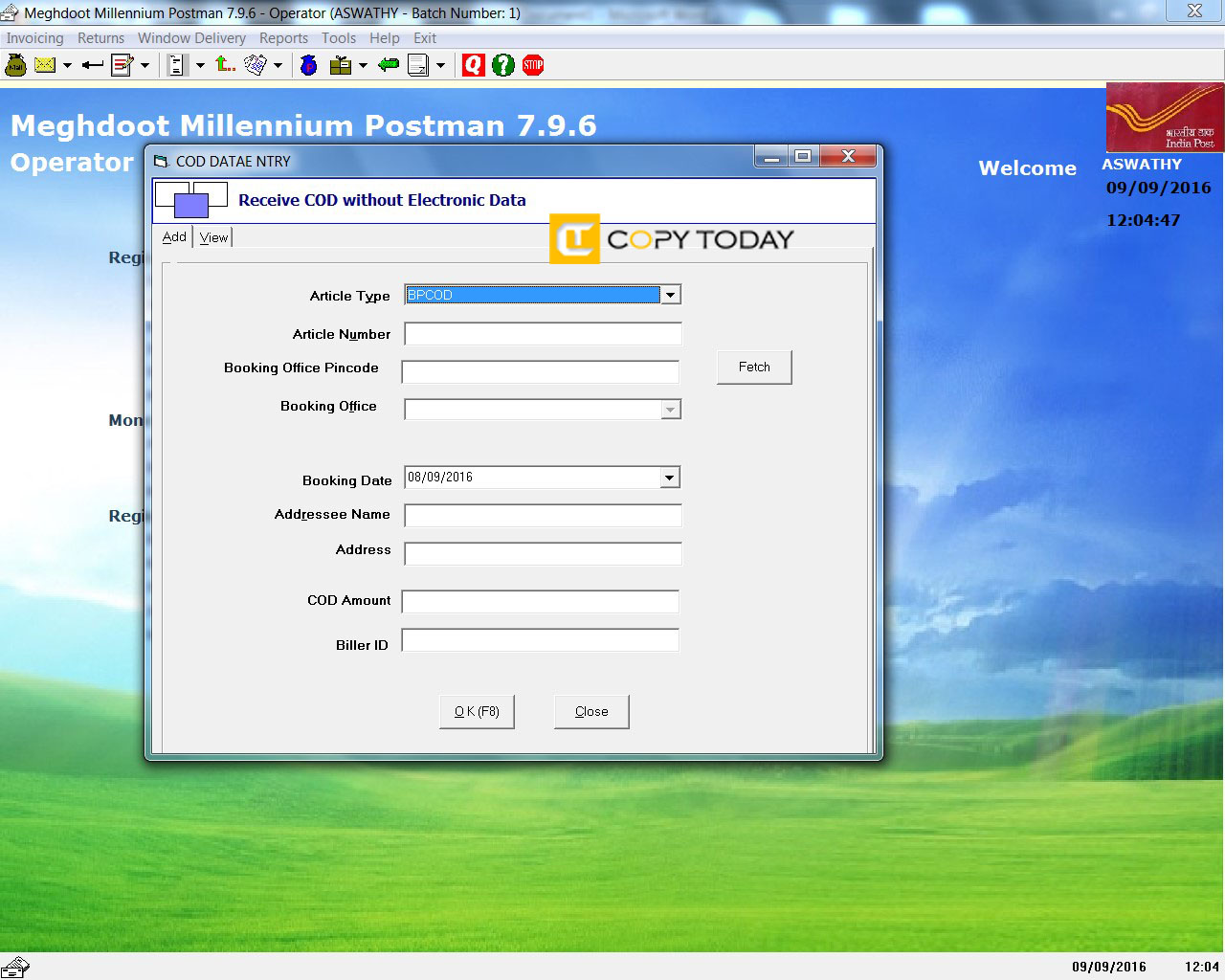Open the dropdown beside the document list icon

[200, 65]
